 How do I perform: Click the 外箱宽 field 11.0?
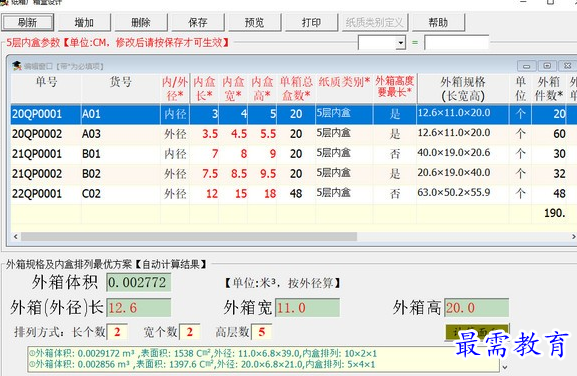point(308,308)
